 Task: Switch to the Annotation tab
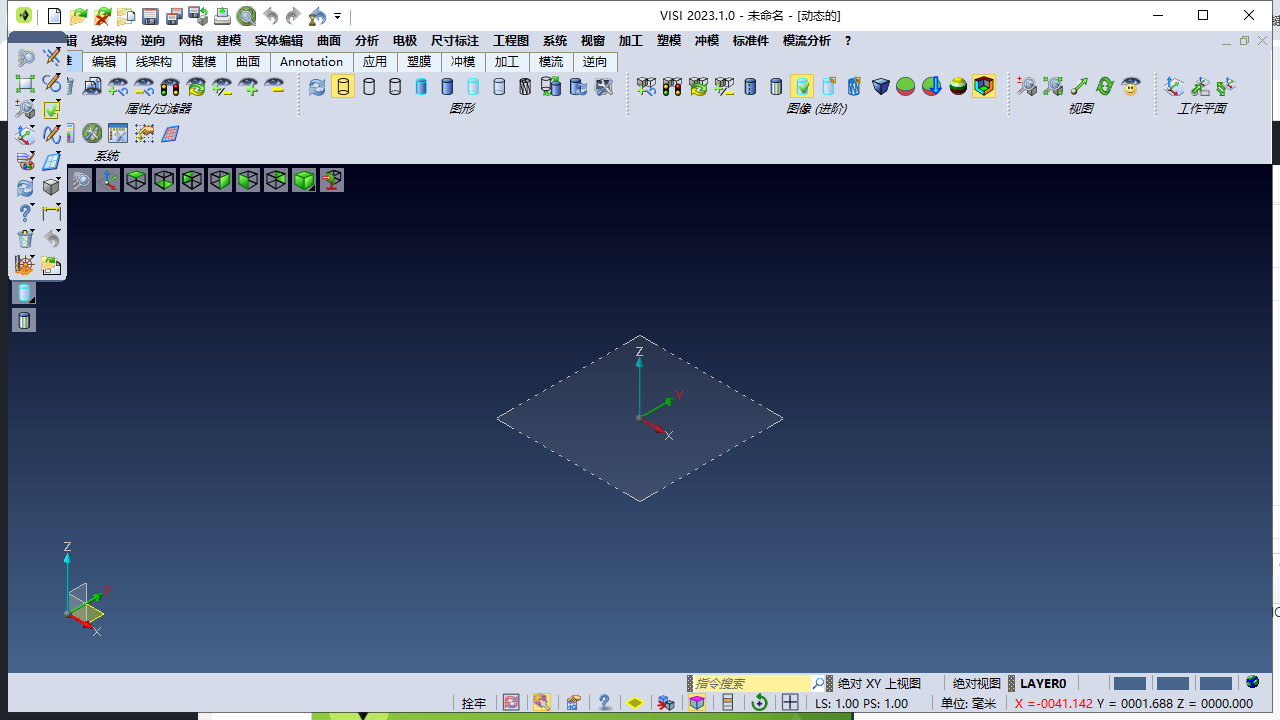click(x=311, y=62)
